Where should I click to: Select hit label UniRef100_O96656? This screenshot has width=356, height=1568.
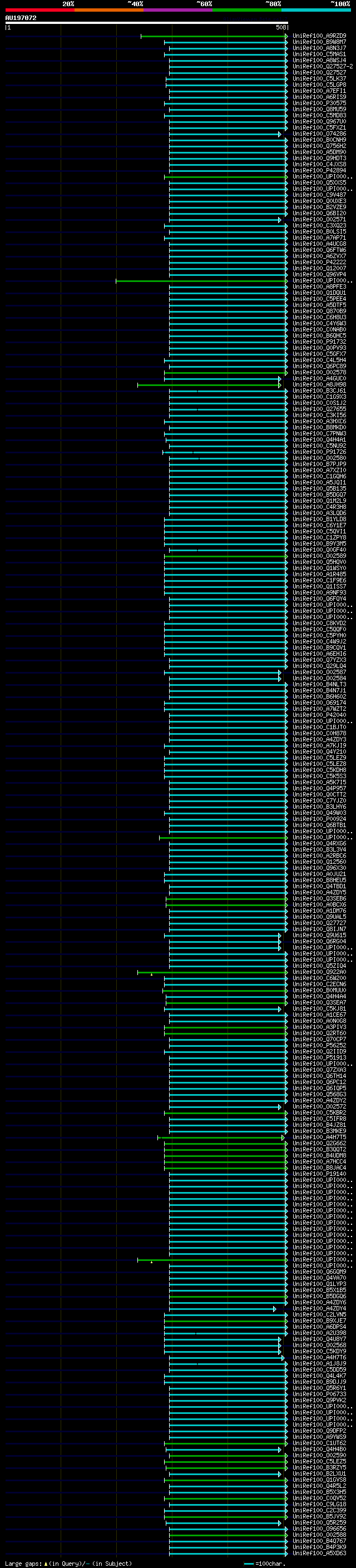(x=319, y=1529)
